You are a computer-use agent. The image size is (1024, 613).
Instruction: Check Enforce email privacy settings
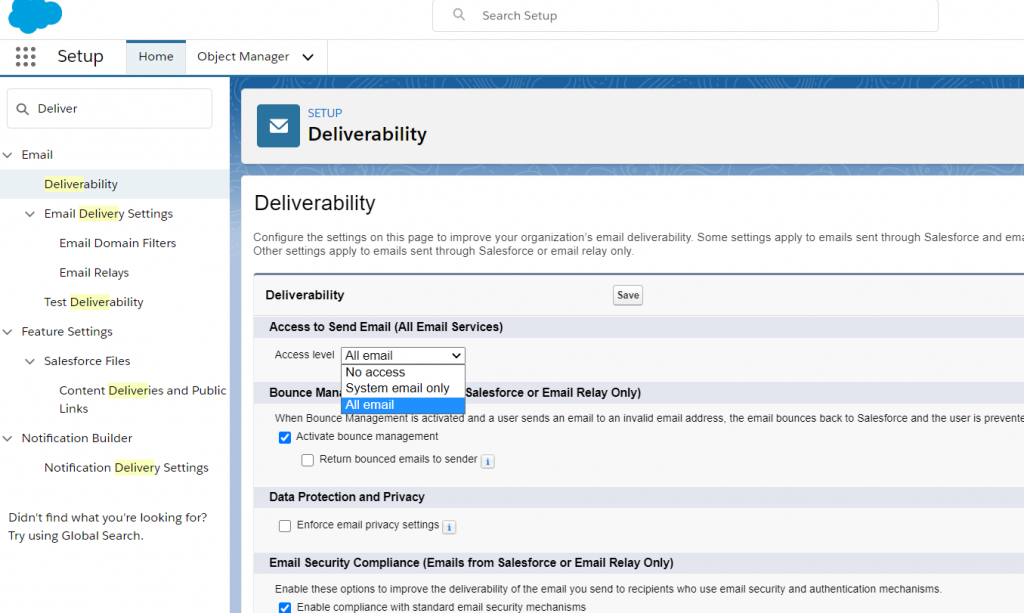[x=285, y=526]
